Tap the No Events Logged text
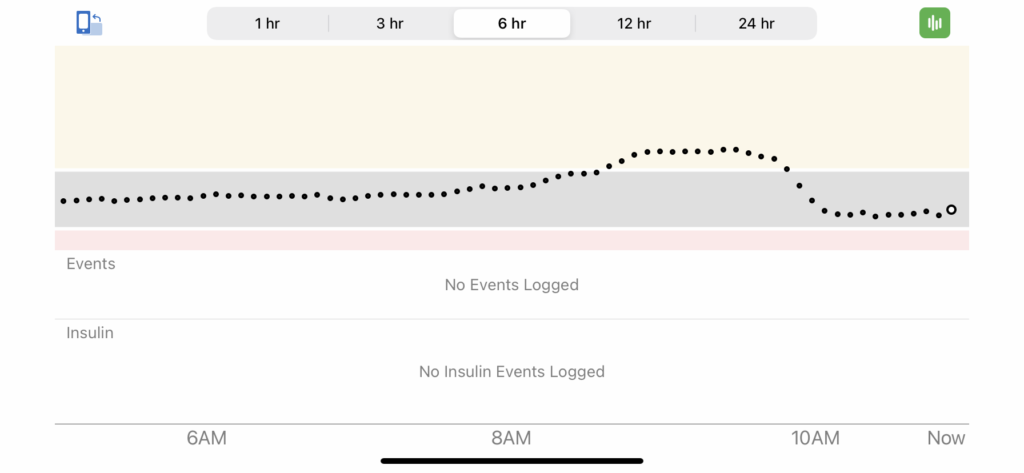This screenshot has height=473, width=1024. pyautogui.click(x=511, y=285)
